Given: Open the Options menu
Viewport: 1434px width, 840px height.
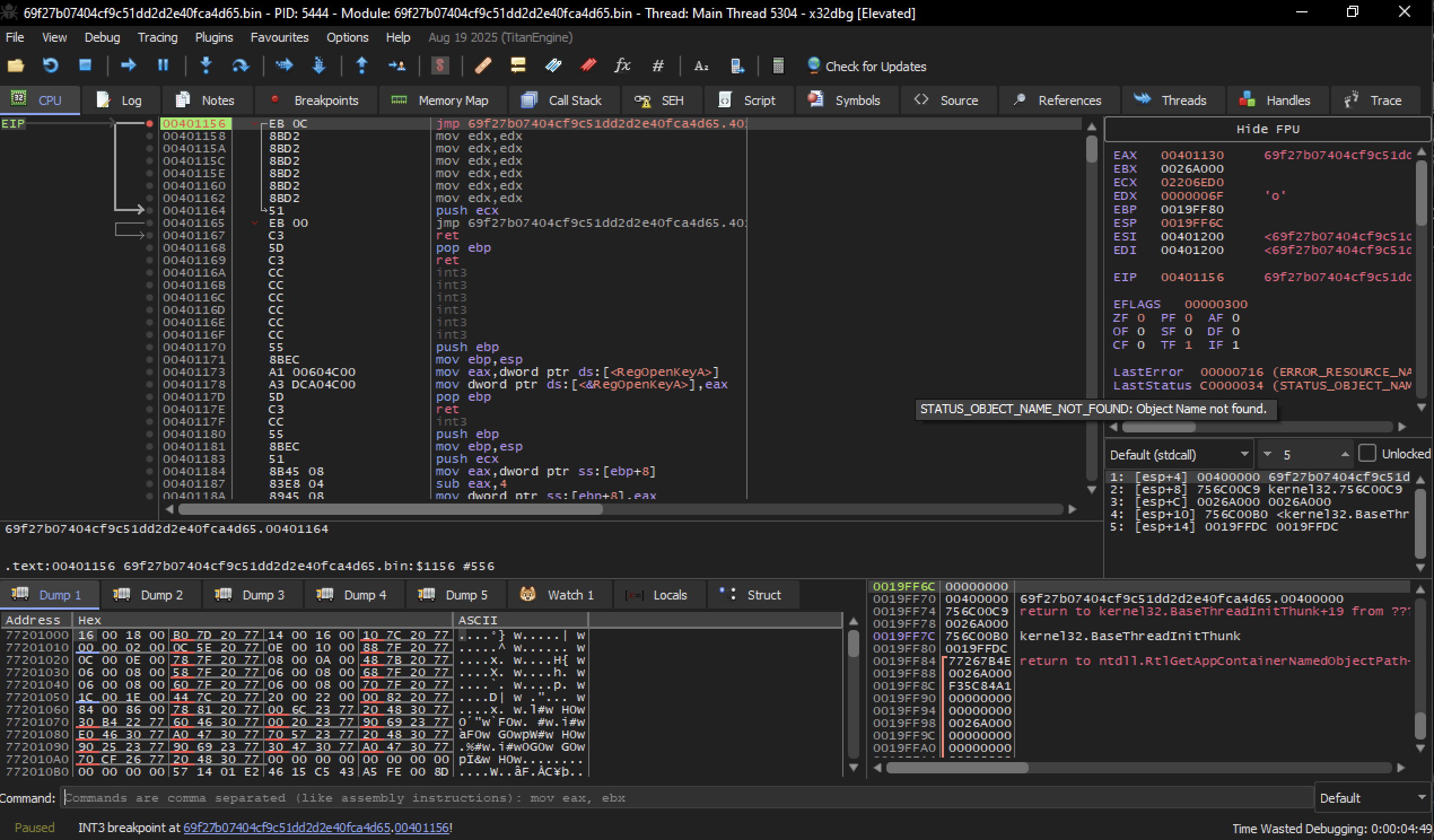Looking at the screenshot, I should pyautogui.click(x=347, y=38).
